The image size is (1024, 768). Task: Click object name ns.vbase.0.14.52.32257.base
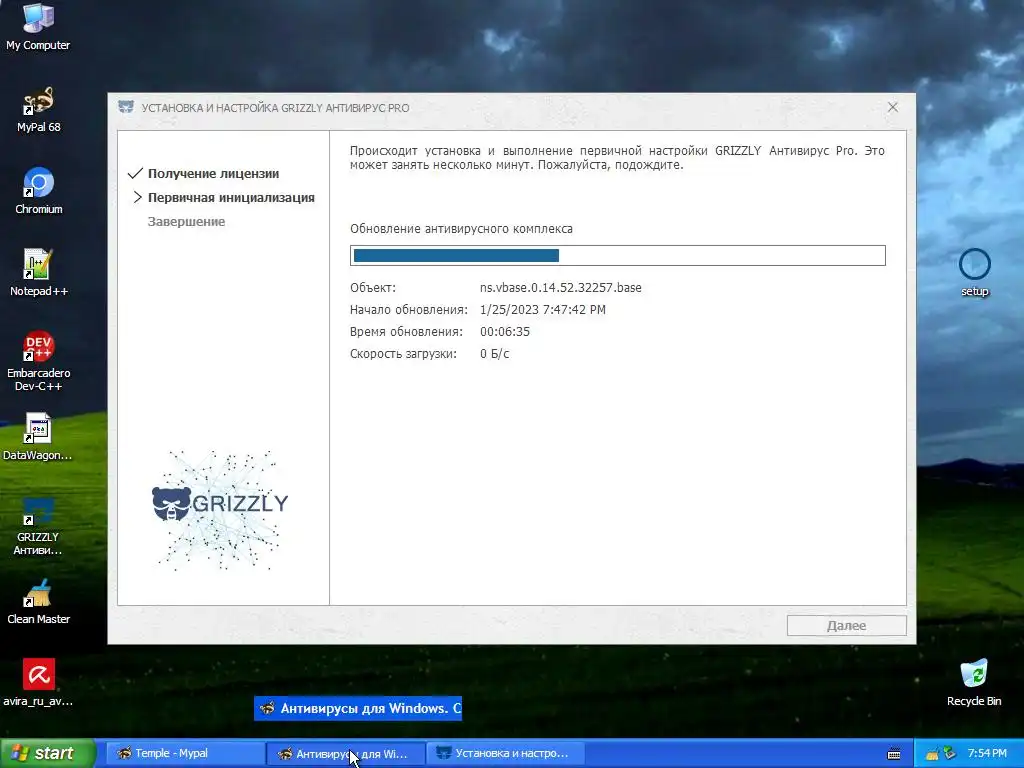coord(560,287)
